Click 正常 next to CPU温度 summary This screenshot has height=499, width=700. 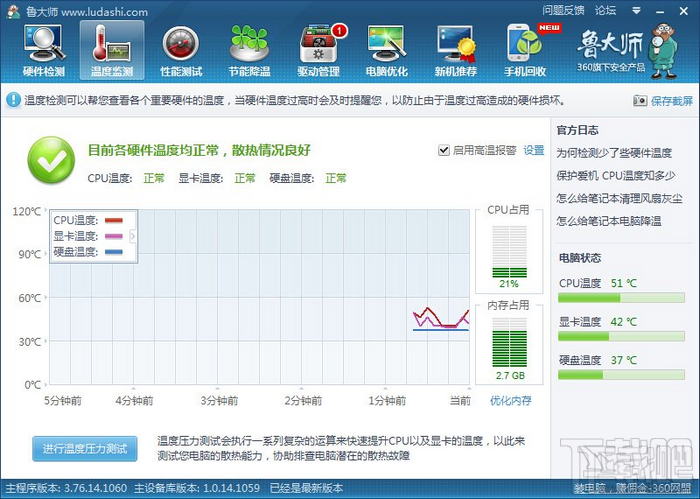[154, 178]
